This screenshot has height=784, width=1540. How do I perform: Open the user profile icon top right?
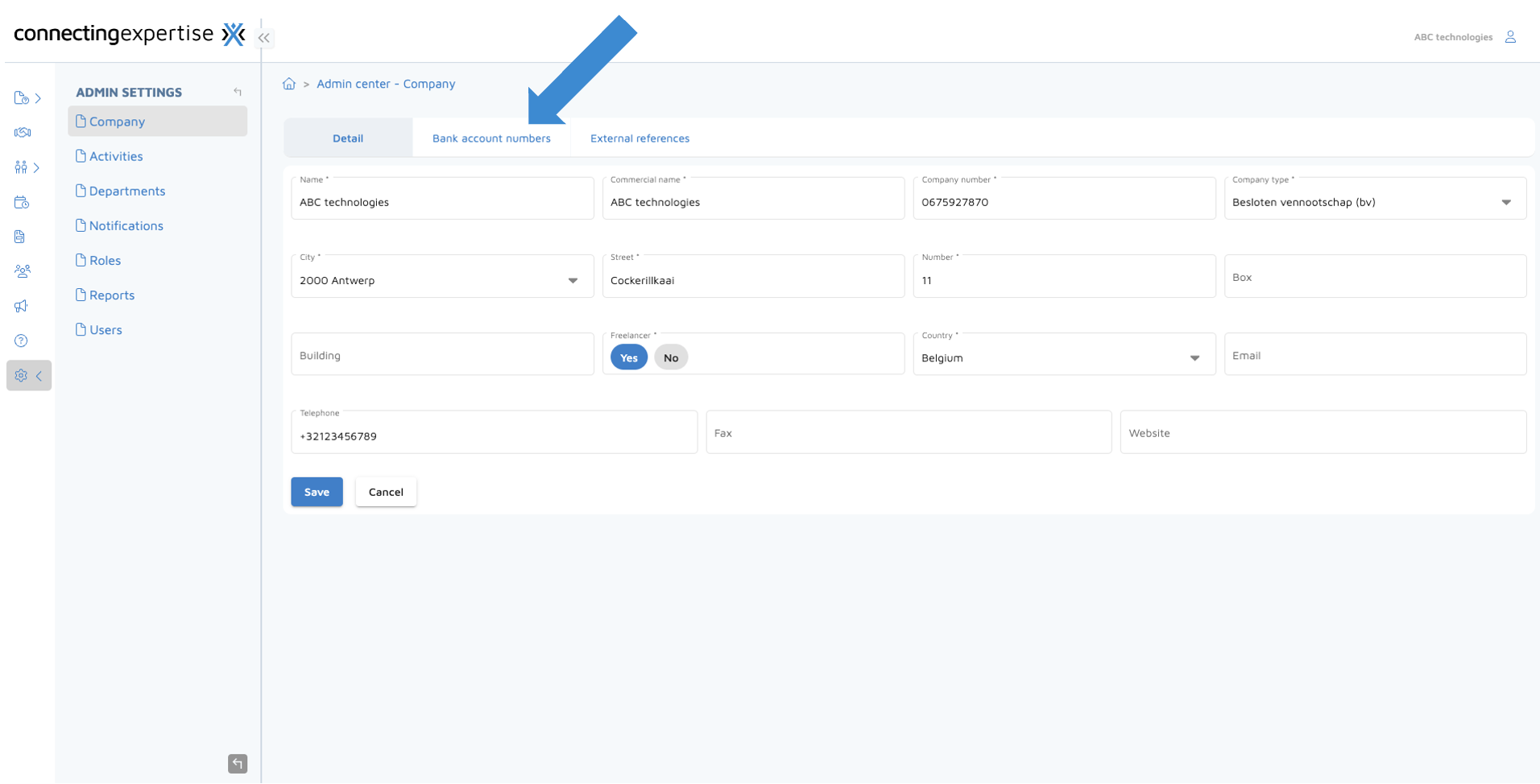(x=1511, y=37)
